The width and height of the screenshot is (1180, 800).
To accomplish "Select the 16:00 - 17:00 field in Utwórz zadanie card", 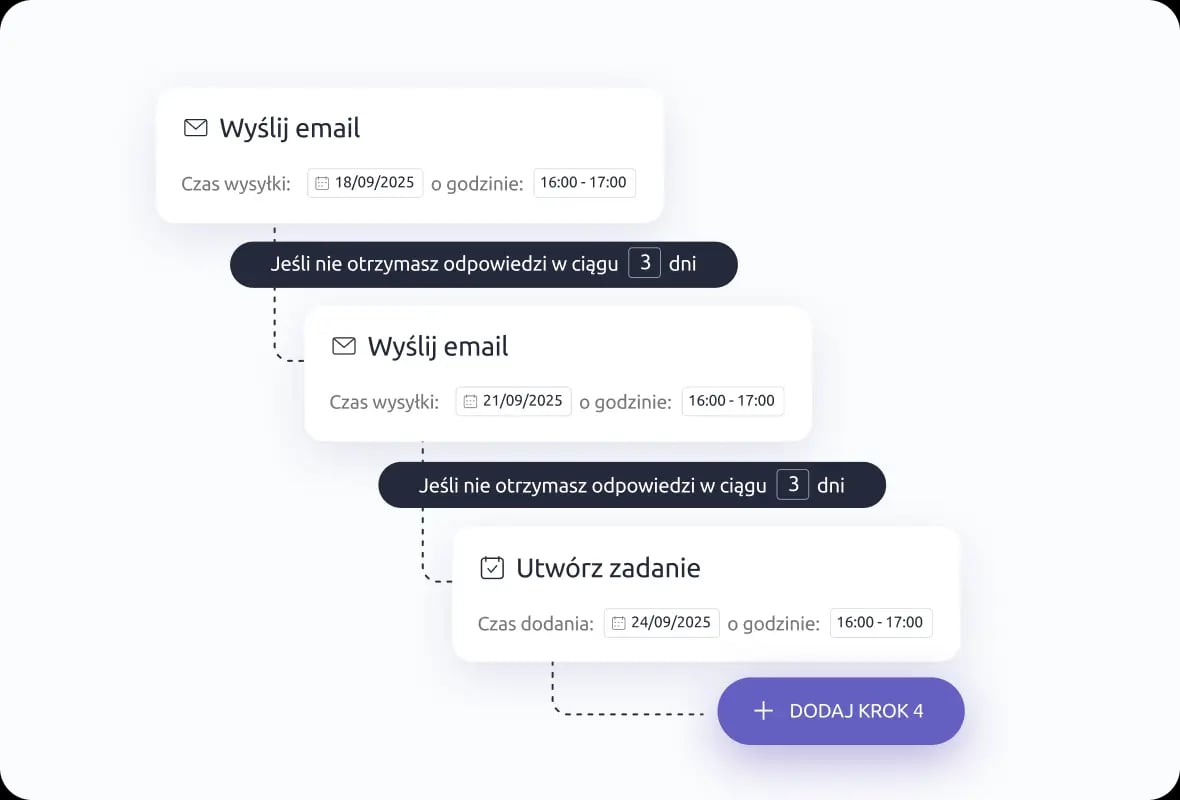I will tap(881, 623).
